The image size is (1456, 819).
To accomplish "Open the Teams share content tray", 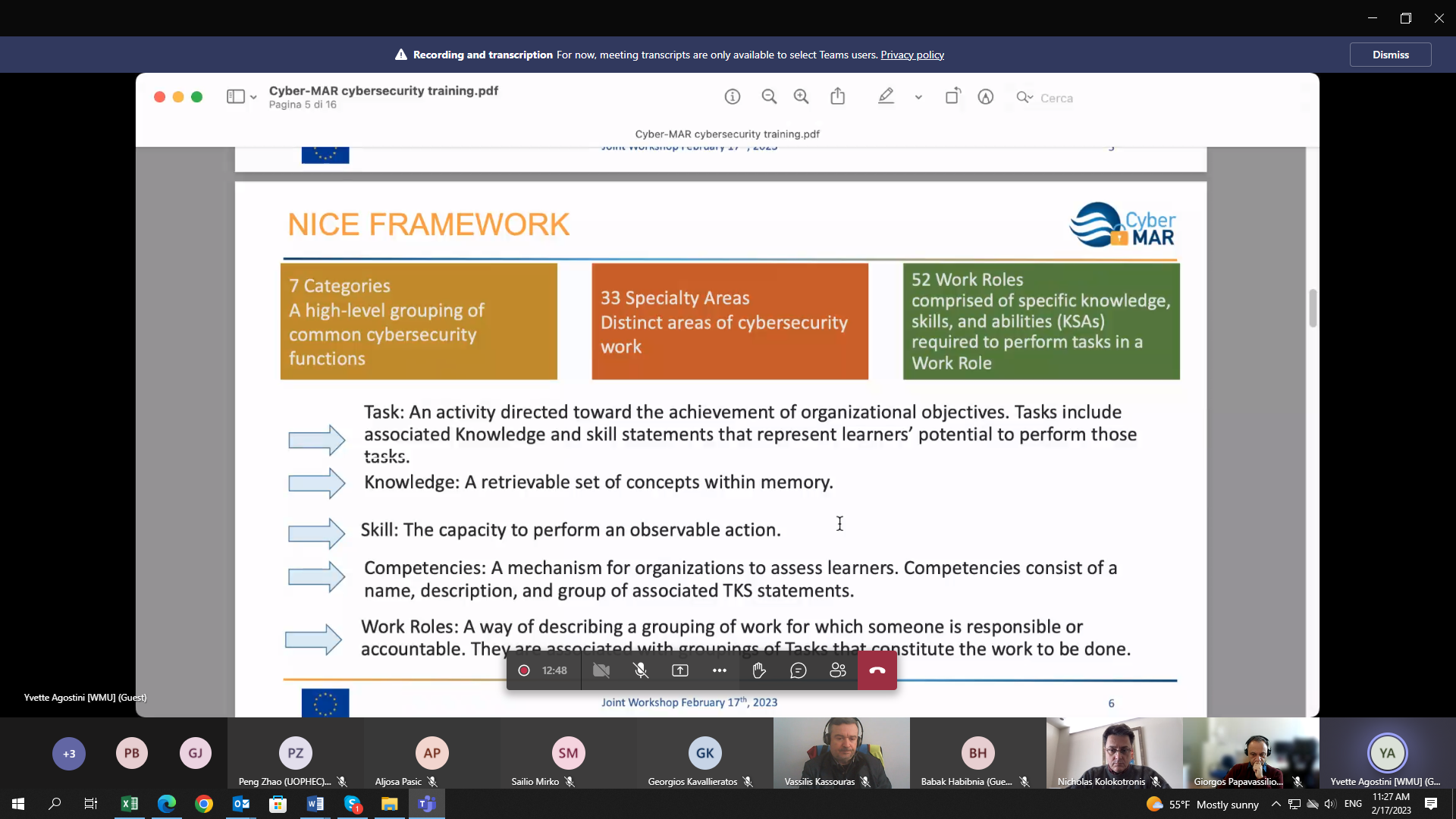I will click(x=680, y=670).
